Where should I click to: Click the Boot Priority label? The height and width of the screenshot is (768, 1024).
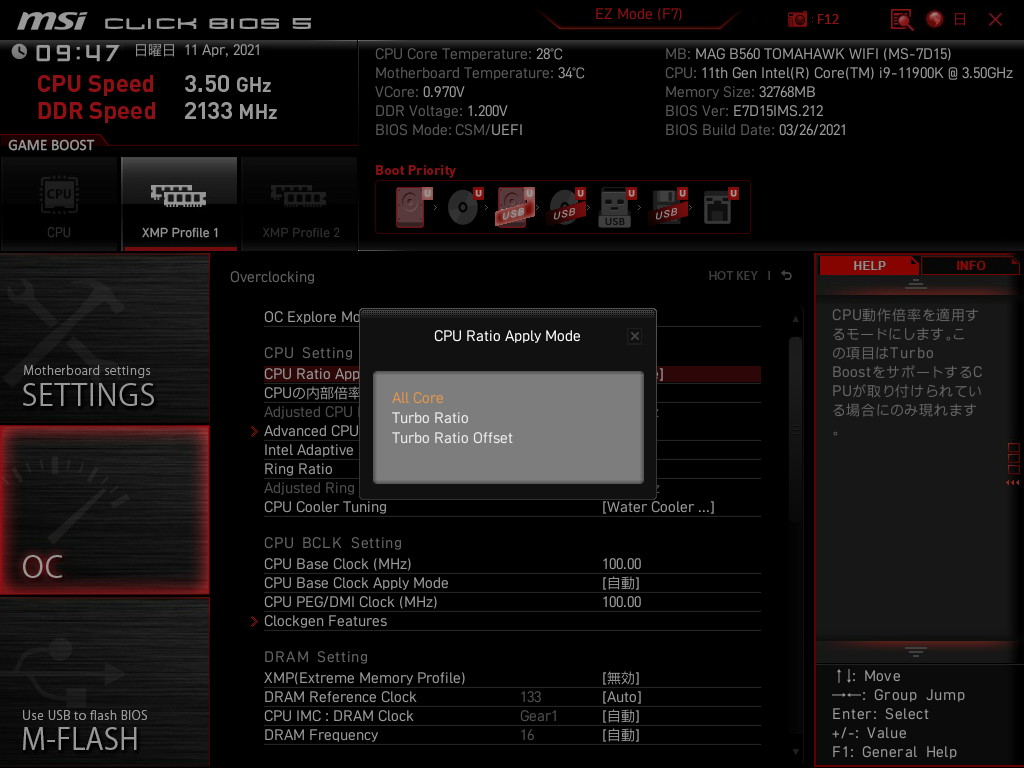pos(415,170)
